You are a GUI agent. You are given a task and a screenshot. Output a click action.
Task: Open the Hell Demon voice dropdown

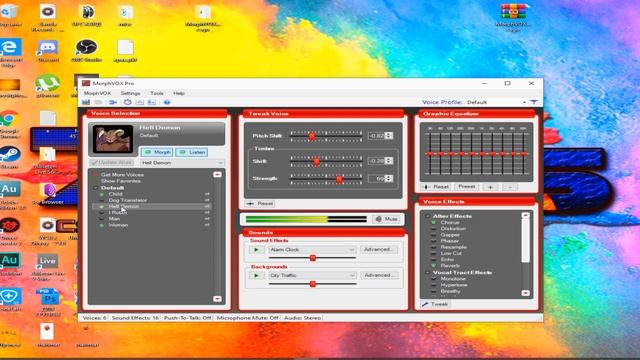coord(182,162)
